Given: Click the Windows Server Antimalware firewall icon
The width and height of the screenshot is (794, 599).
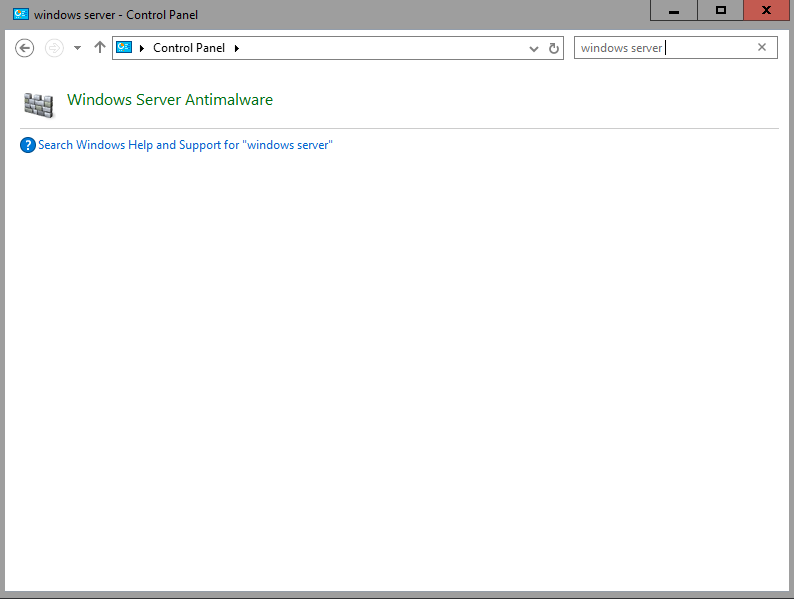Looking at the screenshot, I should click(39, 105).
